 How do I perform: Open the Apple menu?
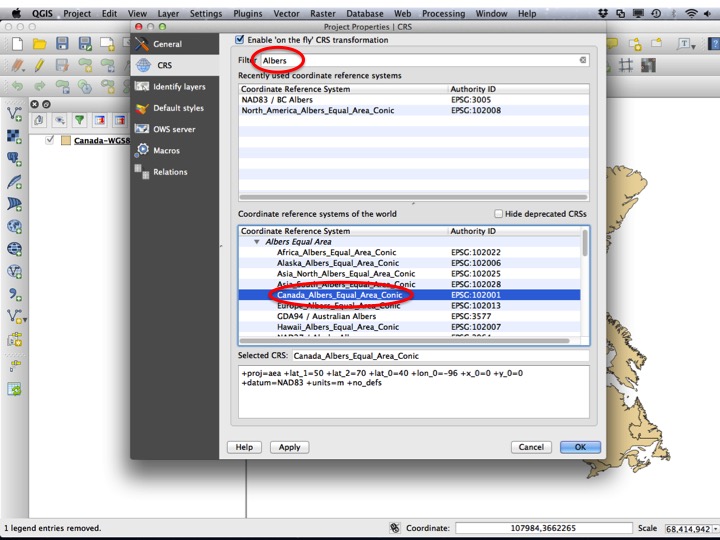point(17,13)
